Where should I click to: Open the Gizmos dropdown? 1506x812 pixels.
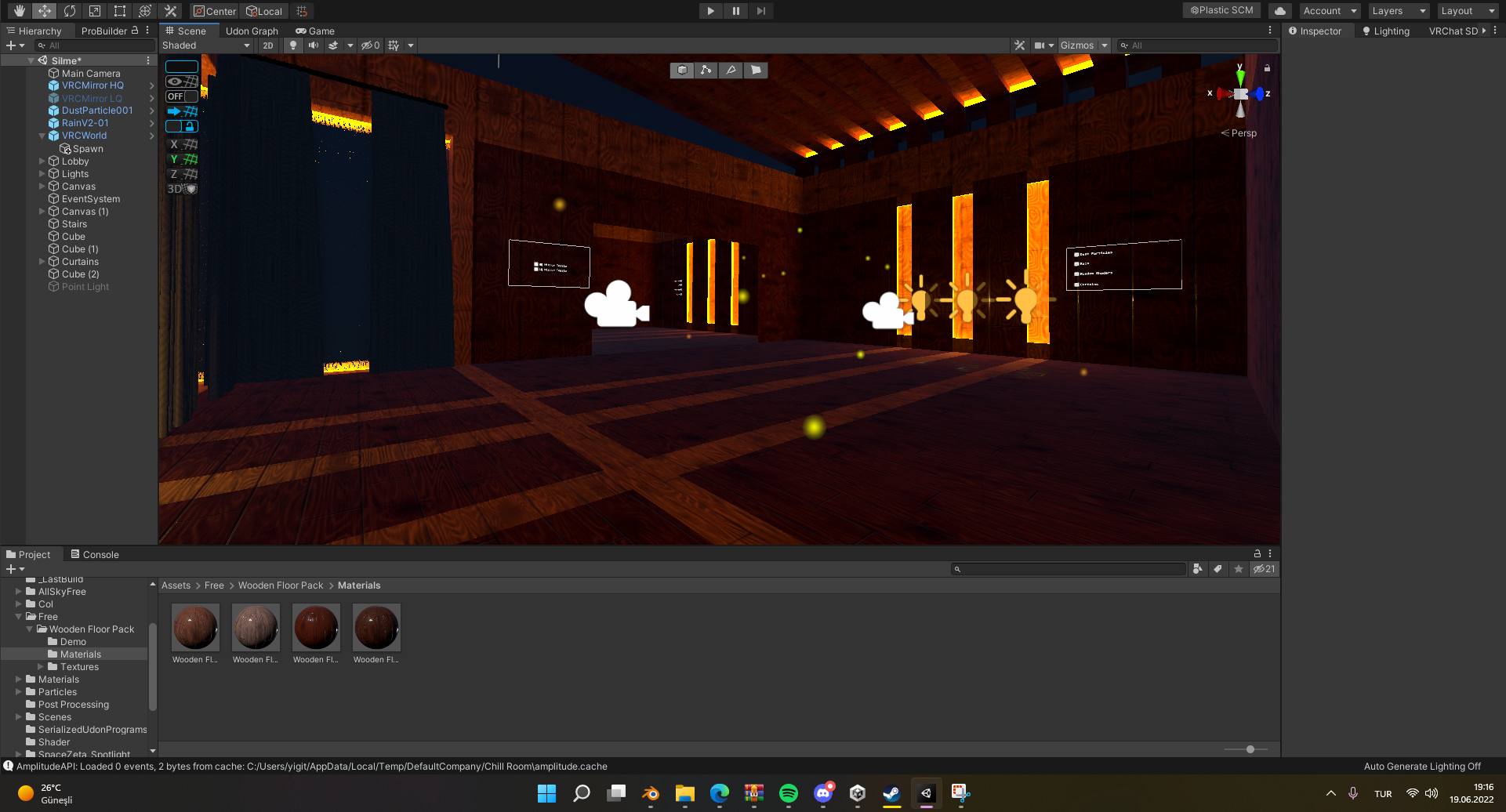click(x=1083, y=45)
